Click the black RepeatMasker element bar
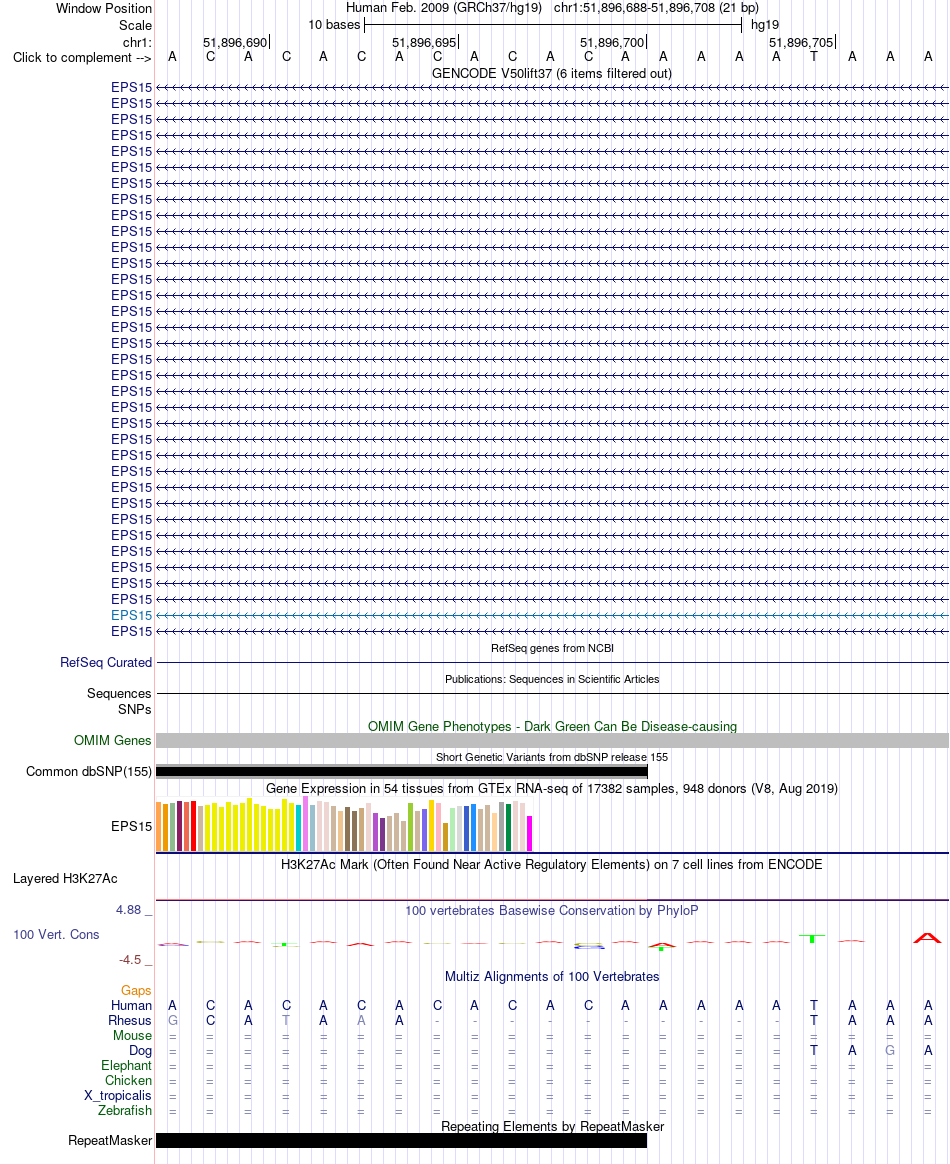The width and height of the screenshot is (950, 1164). (x=402, y=1140)
